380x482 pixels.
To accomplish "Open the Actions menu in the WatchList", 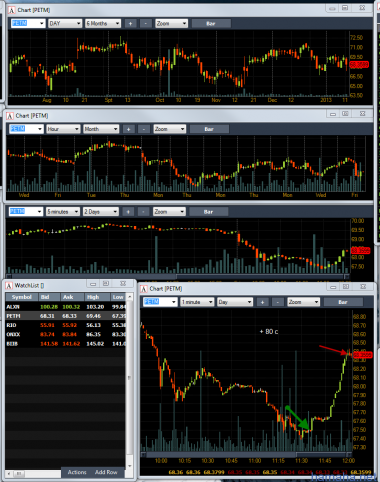I will [77, 472].
